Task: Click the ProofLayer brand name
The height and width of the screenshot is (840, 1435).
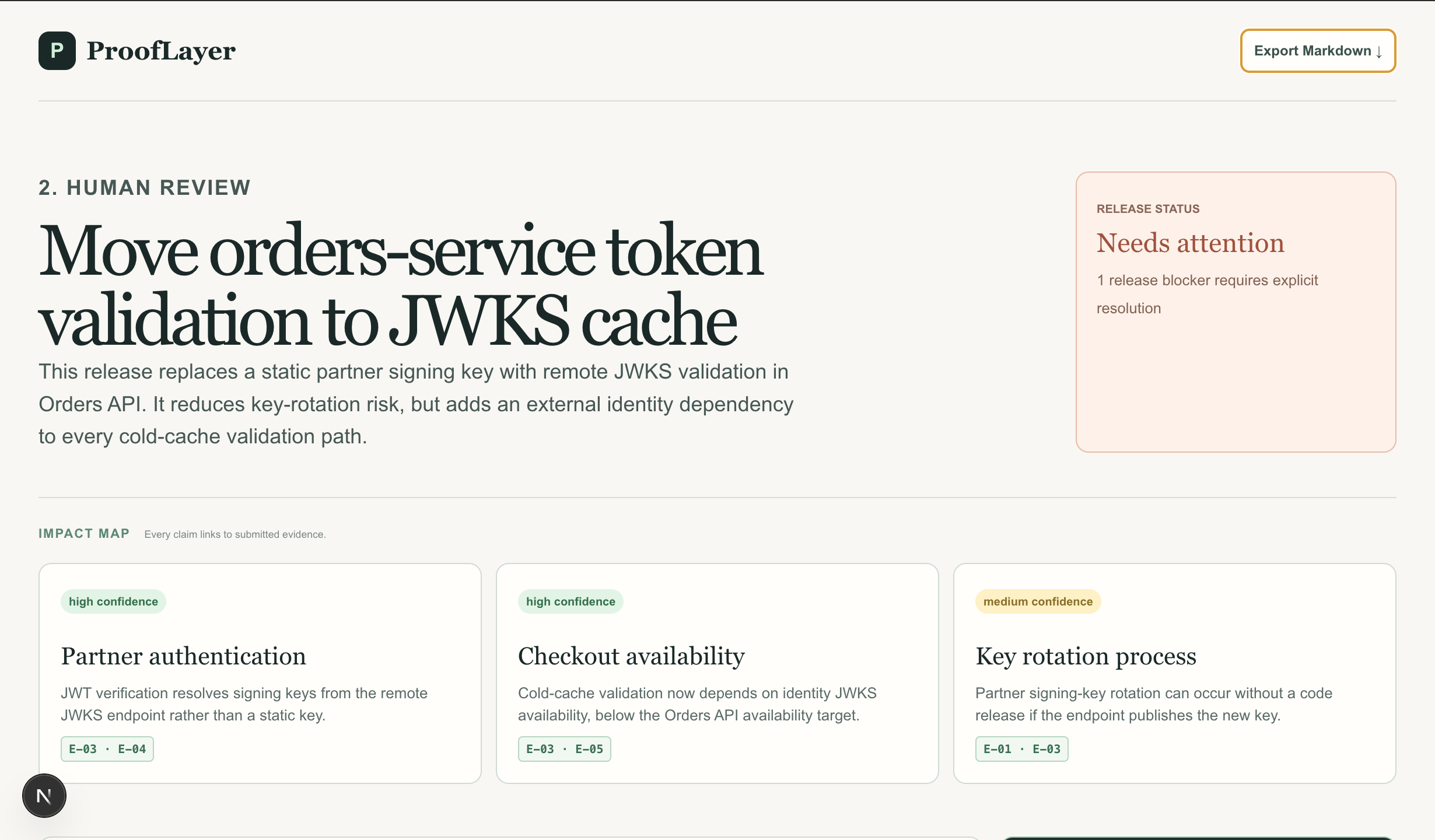Action: (161, 51)
